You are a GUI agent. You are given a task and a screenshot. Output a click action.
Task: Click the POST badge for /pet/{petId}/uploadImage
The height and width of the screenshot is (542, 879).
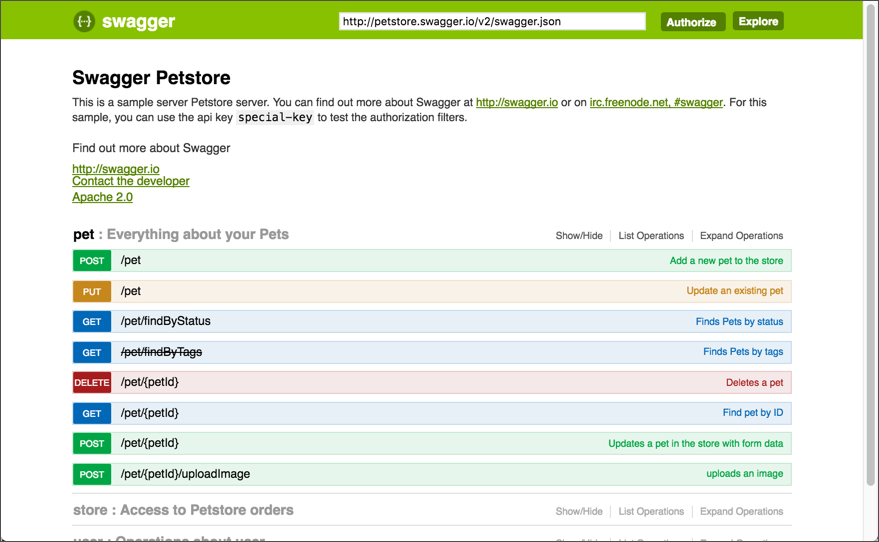(92, 474)
